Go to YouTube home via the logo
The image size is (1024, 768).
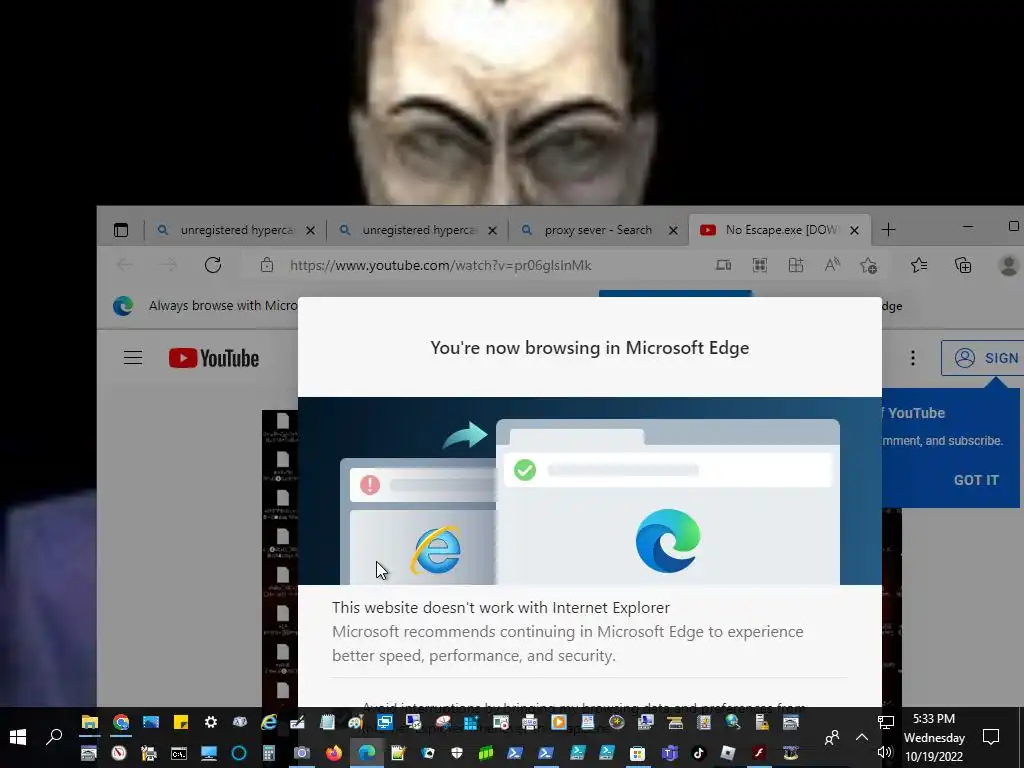point(214,358)
